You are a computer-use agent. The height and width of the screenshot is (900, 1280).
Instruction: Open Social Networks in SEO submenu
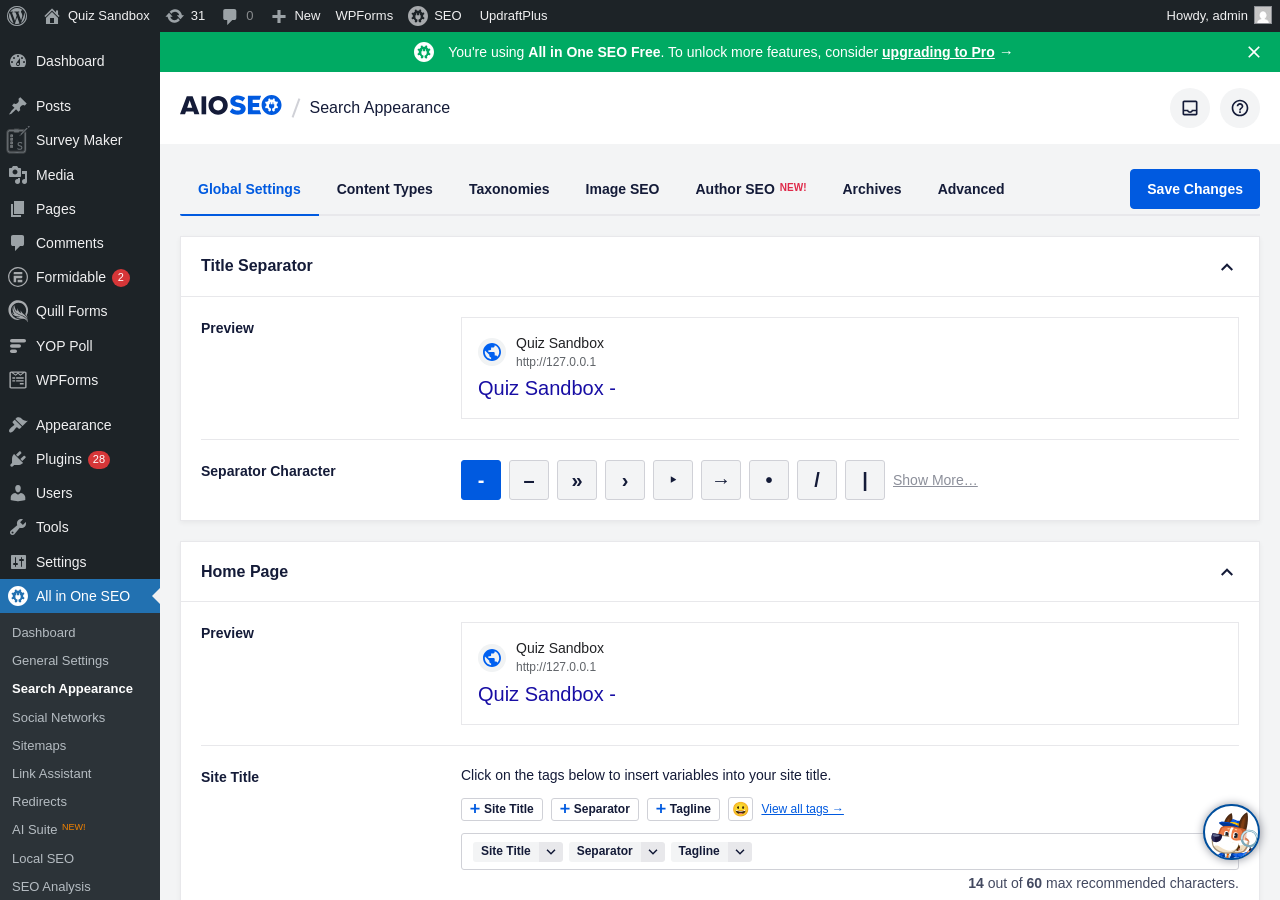(58, 717)
